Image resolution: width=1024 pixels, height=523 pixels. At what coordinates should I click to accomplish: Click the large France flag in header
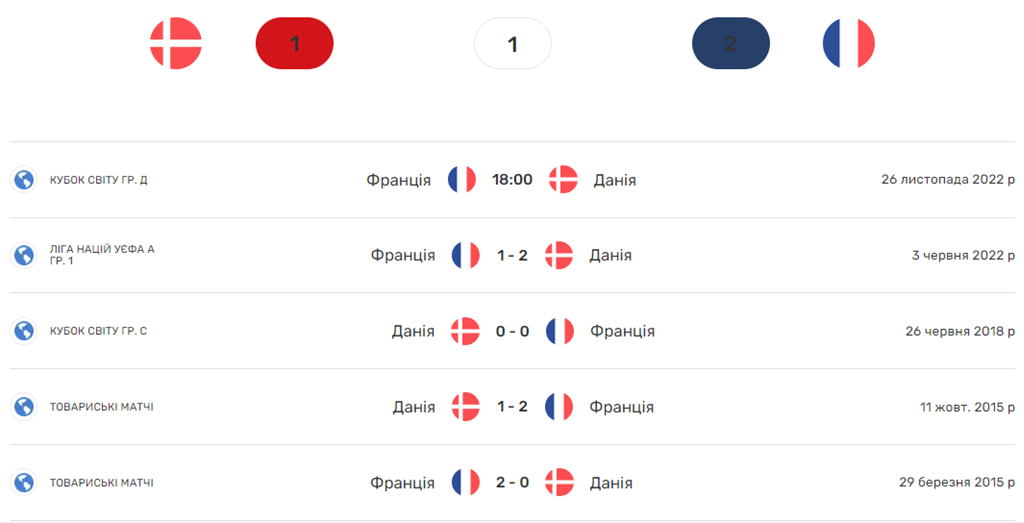[x=848, y=44]
